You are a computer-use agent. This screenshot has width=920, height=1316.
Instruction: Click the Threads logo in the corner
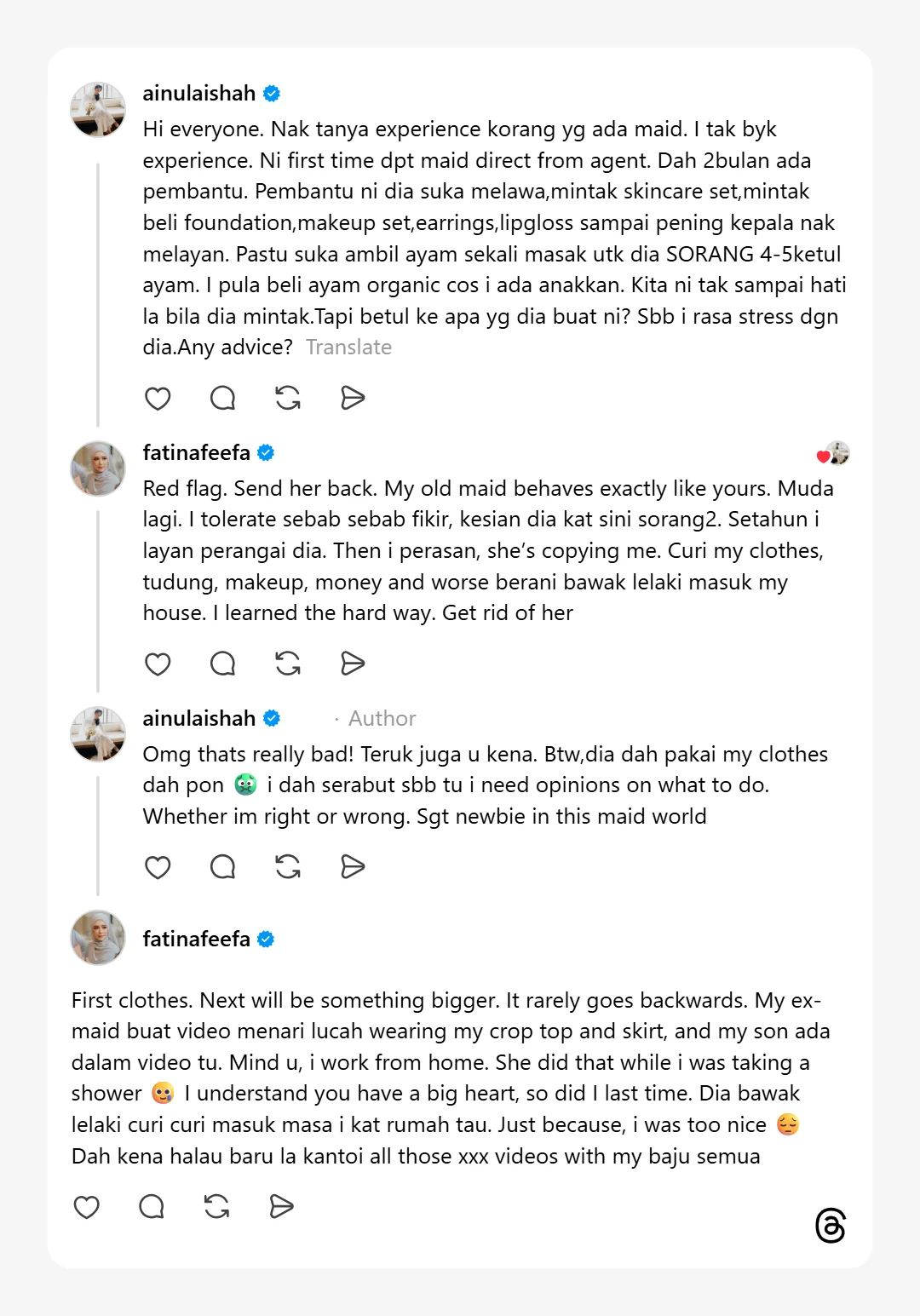(x=831, y=1226)
